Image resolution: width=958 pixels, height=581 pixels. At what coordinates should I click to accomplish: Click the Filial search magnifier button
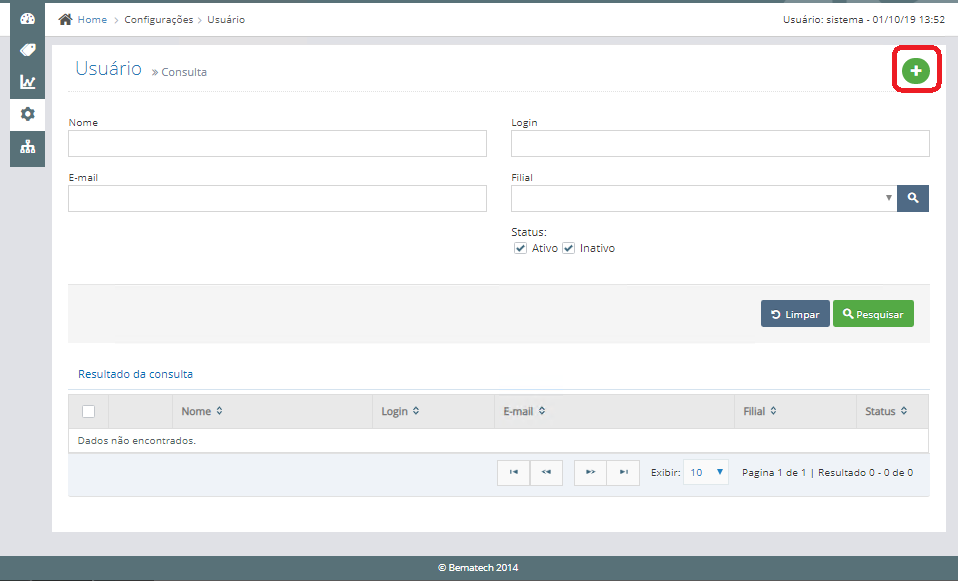(913, 198)
